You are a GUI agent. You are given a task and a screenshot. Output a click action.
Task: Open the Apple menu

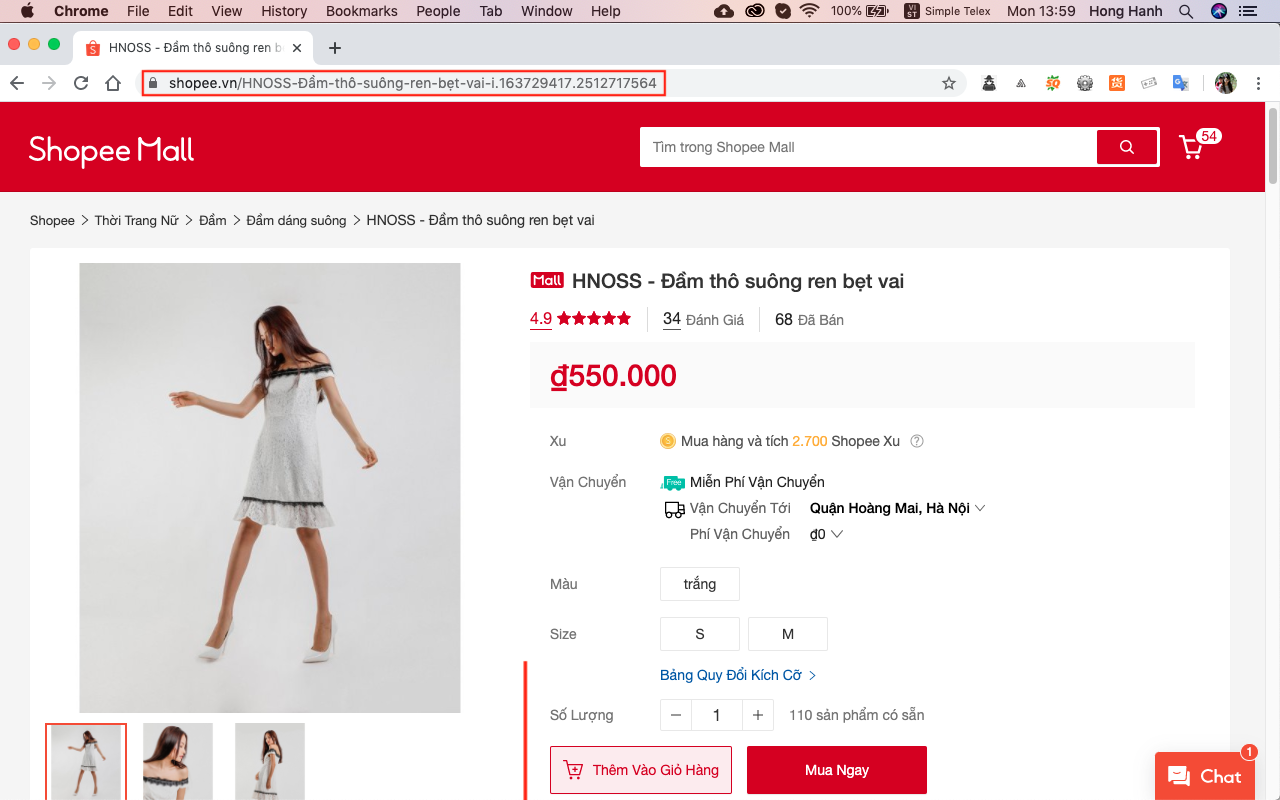coord(27,11)
